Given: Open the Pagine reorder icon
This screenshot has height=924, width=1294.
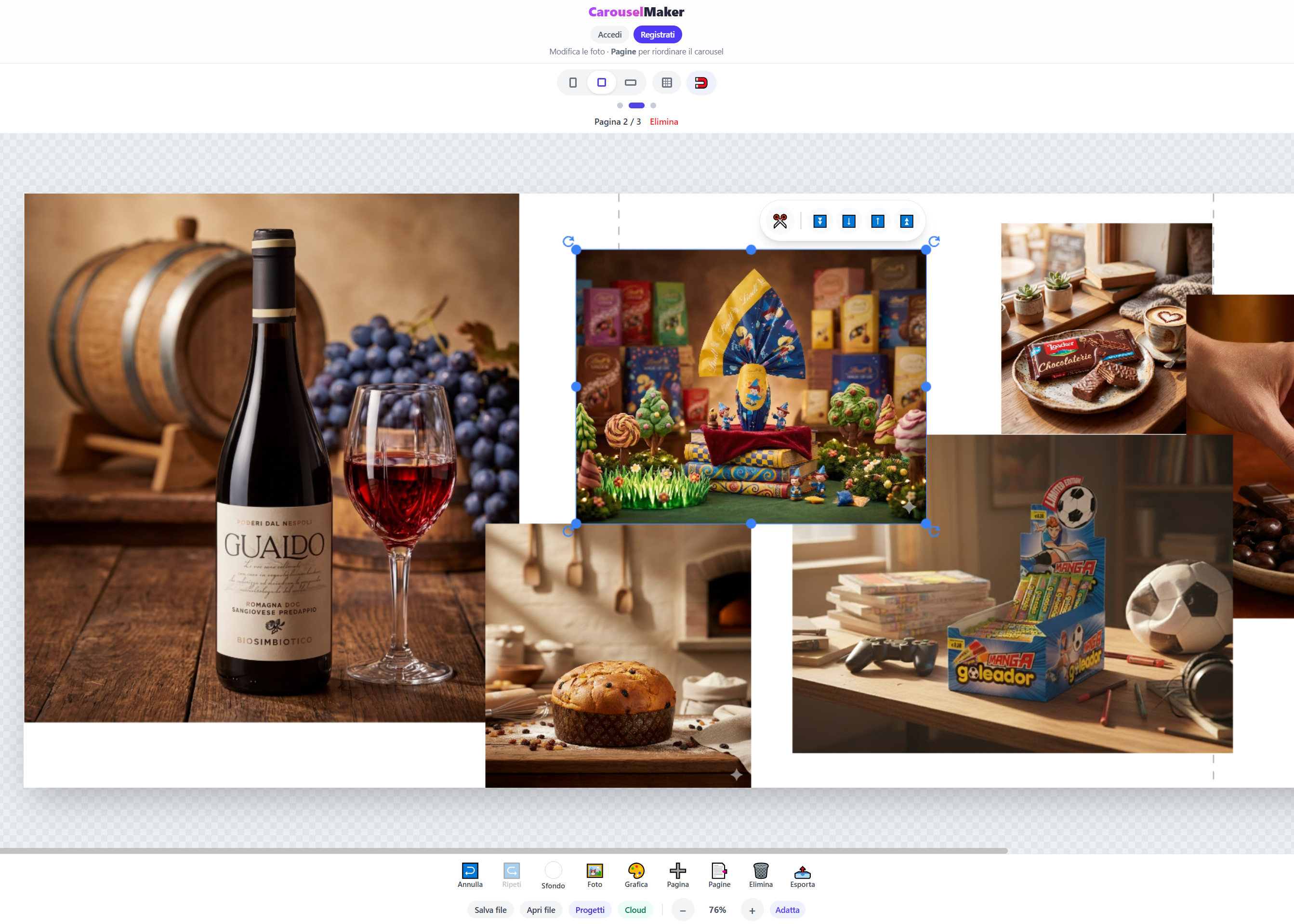Looking at the screenshot, I should [719, 870].
